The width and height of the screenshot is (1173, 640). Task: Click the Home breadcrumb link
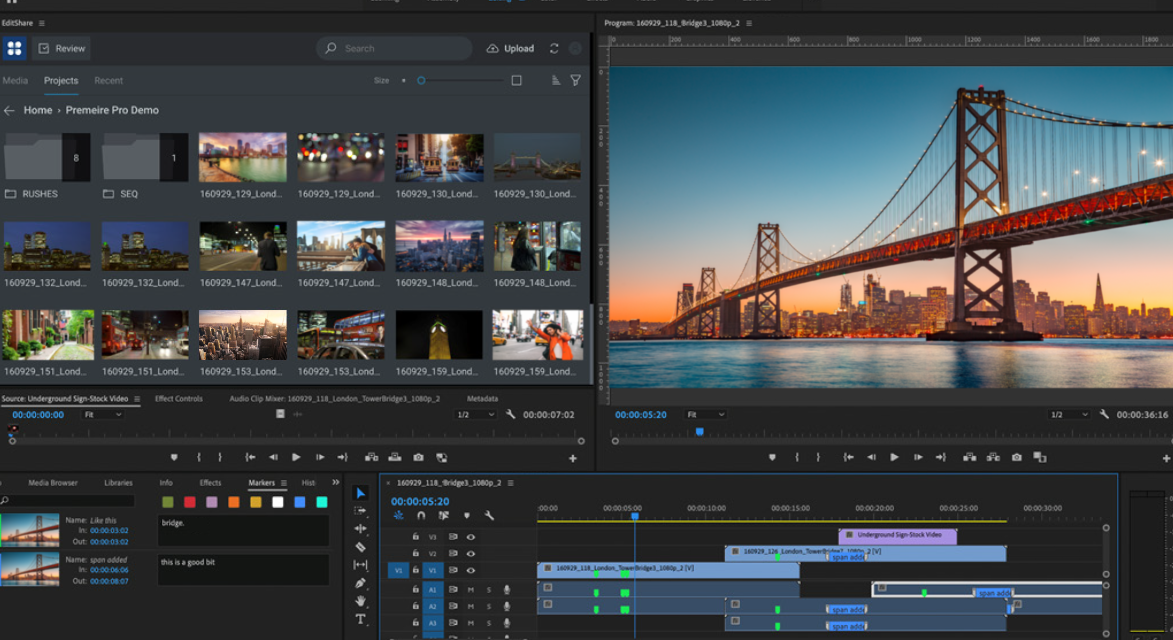pos(37,110)
